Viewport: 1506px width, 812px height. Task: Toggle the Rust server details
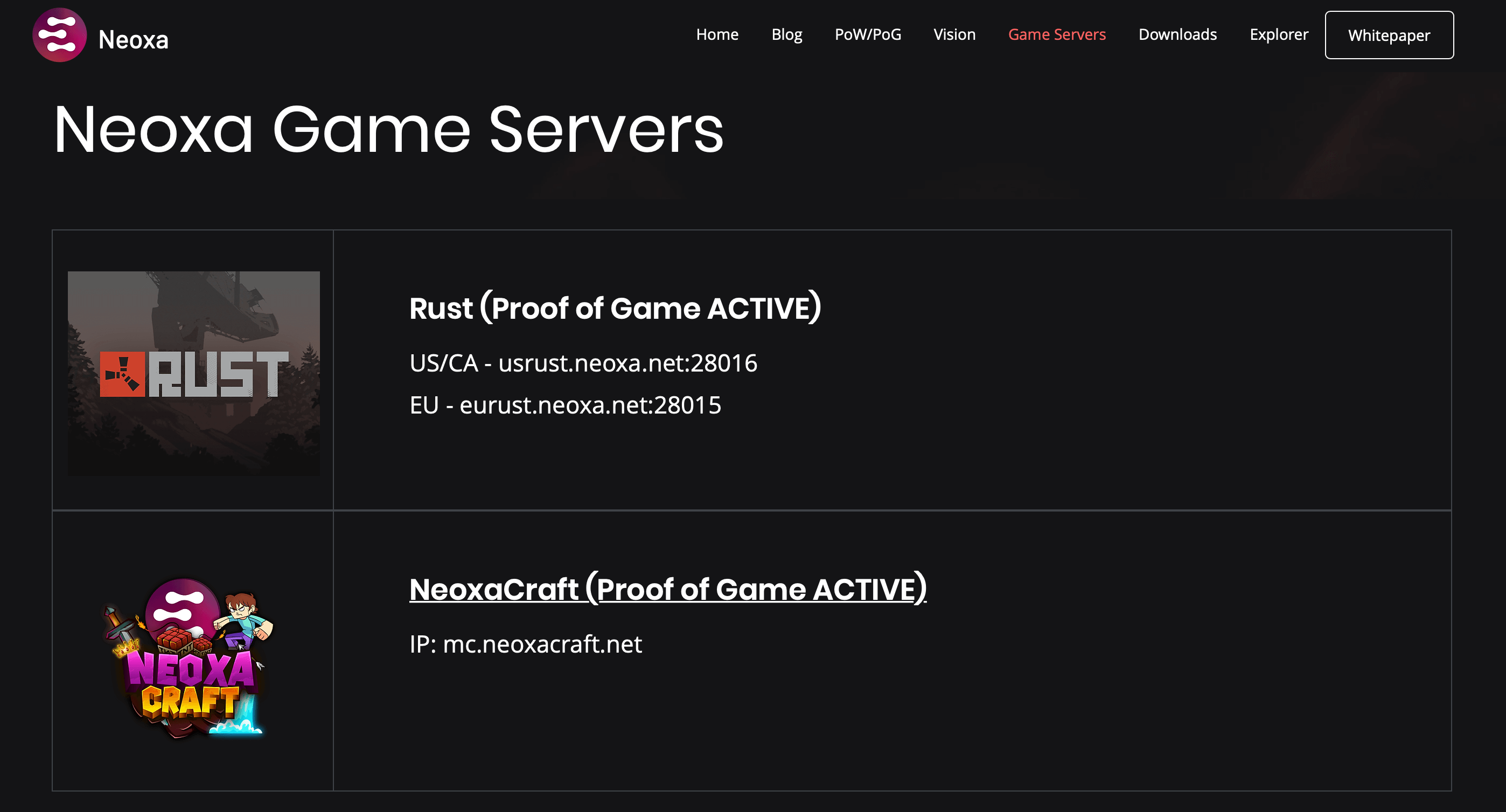tap(616, 308)
